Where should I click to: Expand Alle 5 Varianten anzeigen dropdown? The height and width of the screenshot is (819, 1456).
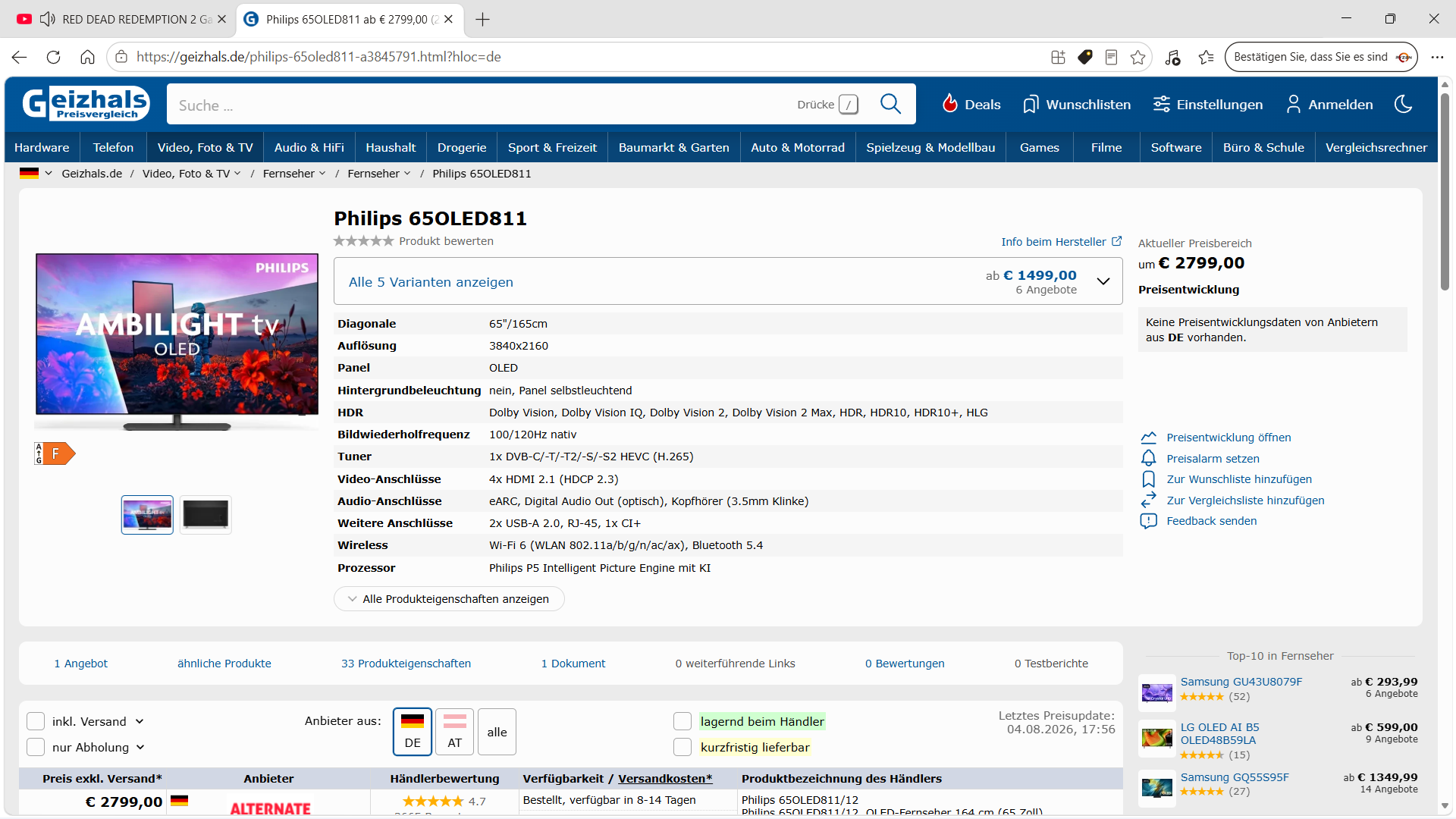click(728, 281)
